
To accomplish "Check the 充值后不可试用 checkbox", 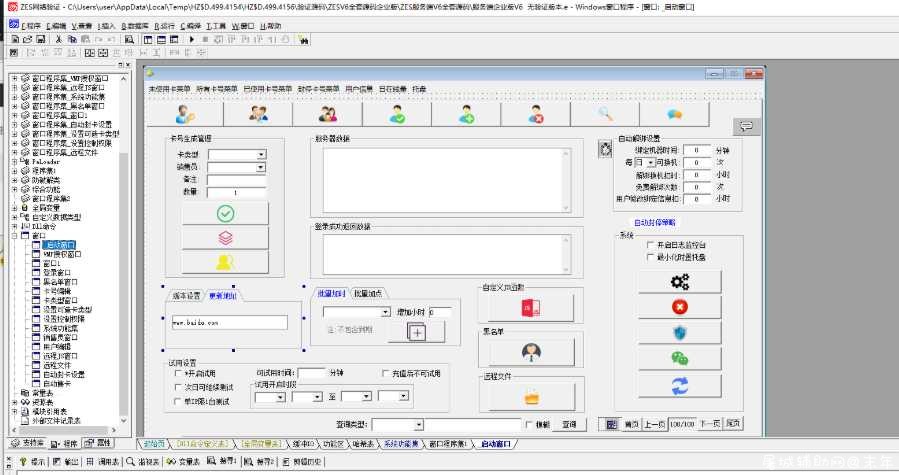I will [385, 373].
